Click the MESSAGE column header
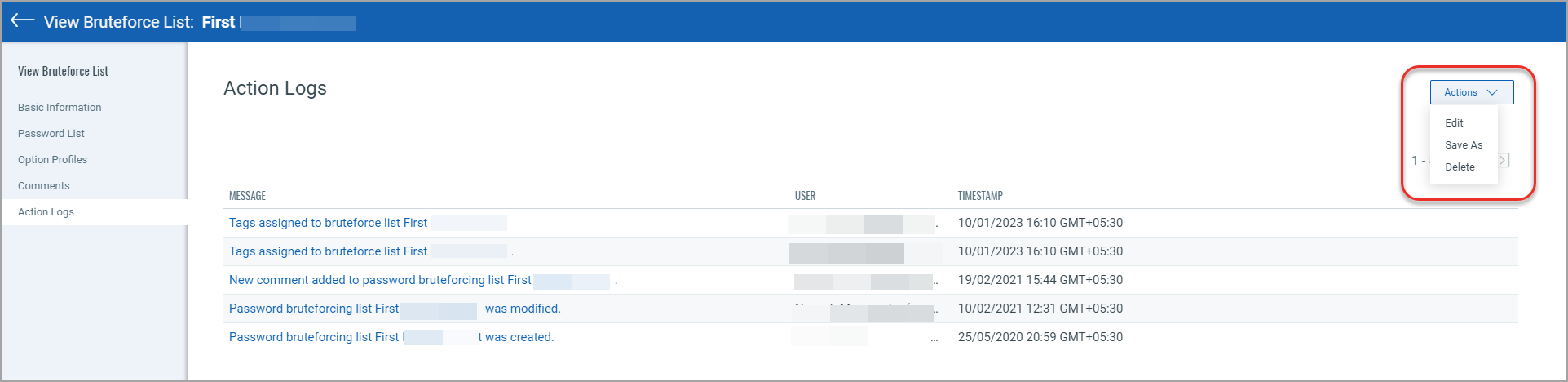 247,196
